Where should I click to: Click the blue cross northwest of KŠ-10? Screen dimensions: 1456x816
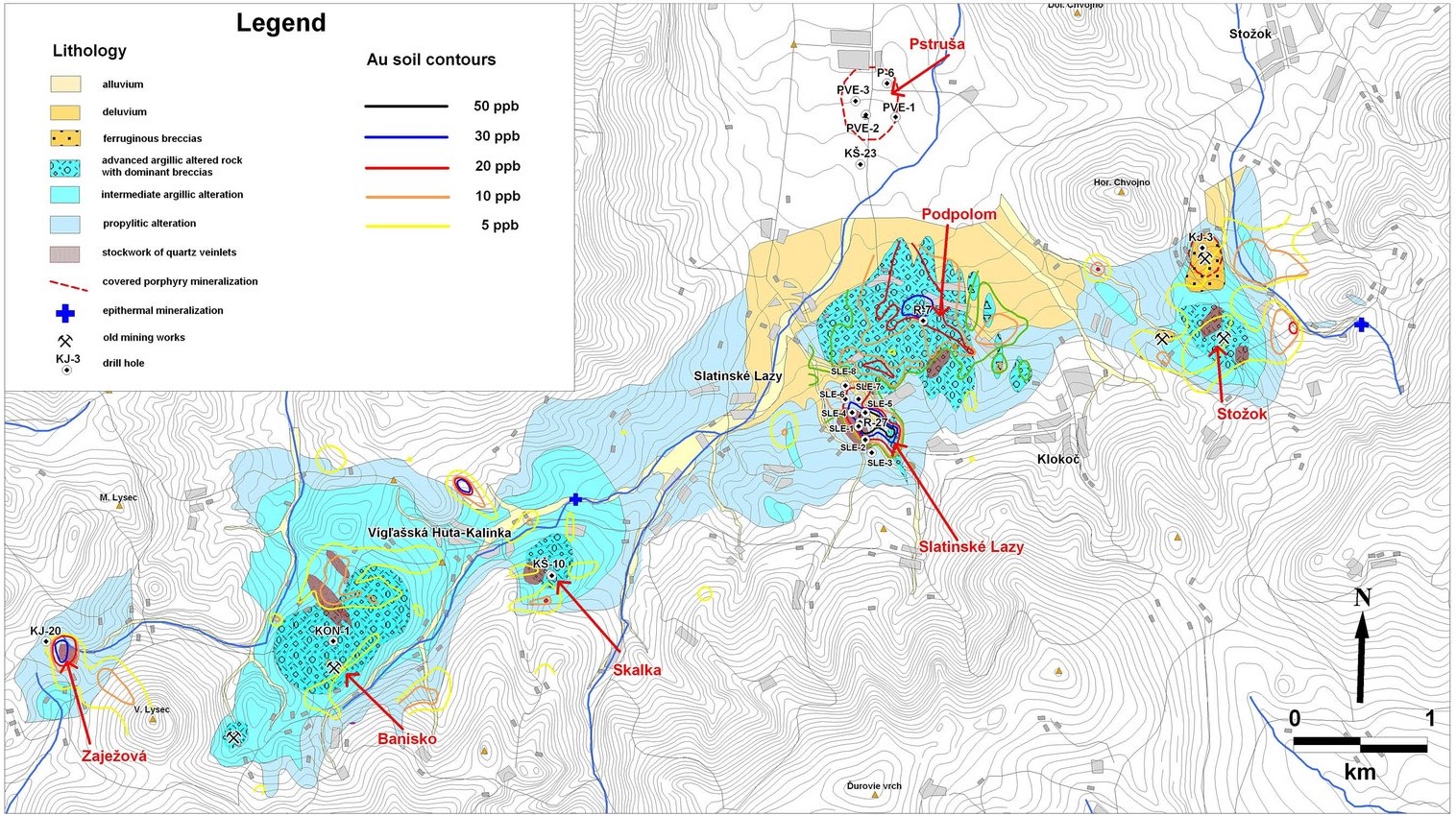point(575,499)
